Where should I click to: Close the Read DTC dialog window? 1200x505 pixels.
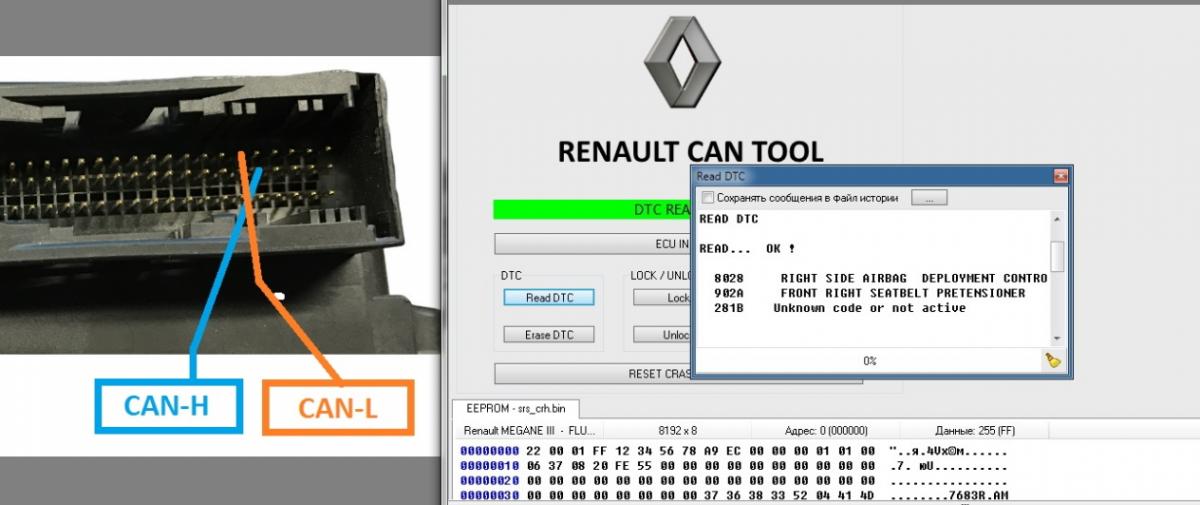(1059, 176)
